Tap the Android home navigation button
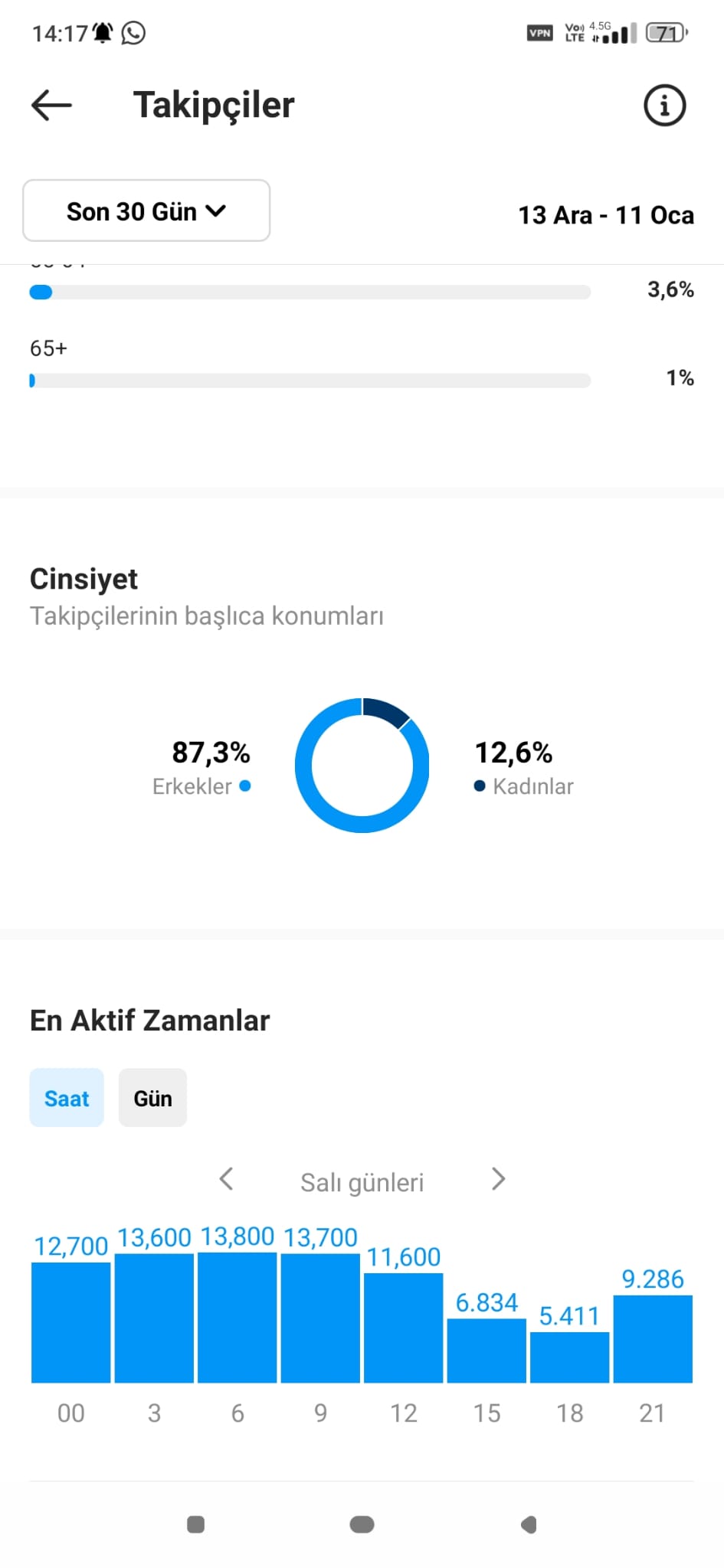The width and height of the screenshot is (724, 1568). click(x=362, y=1524)
